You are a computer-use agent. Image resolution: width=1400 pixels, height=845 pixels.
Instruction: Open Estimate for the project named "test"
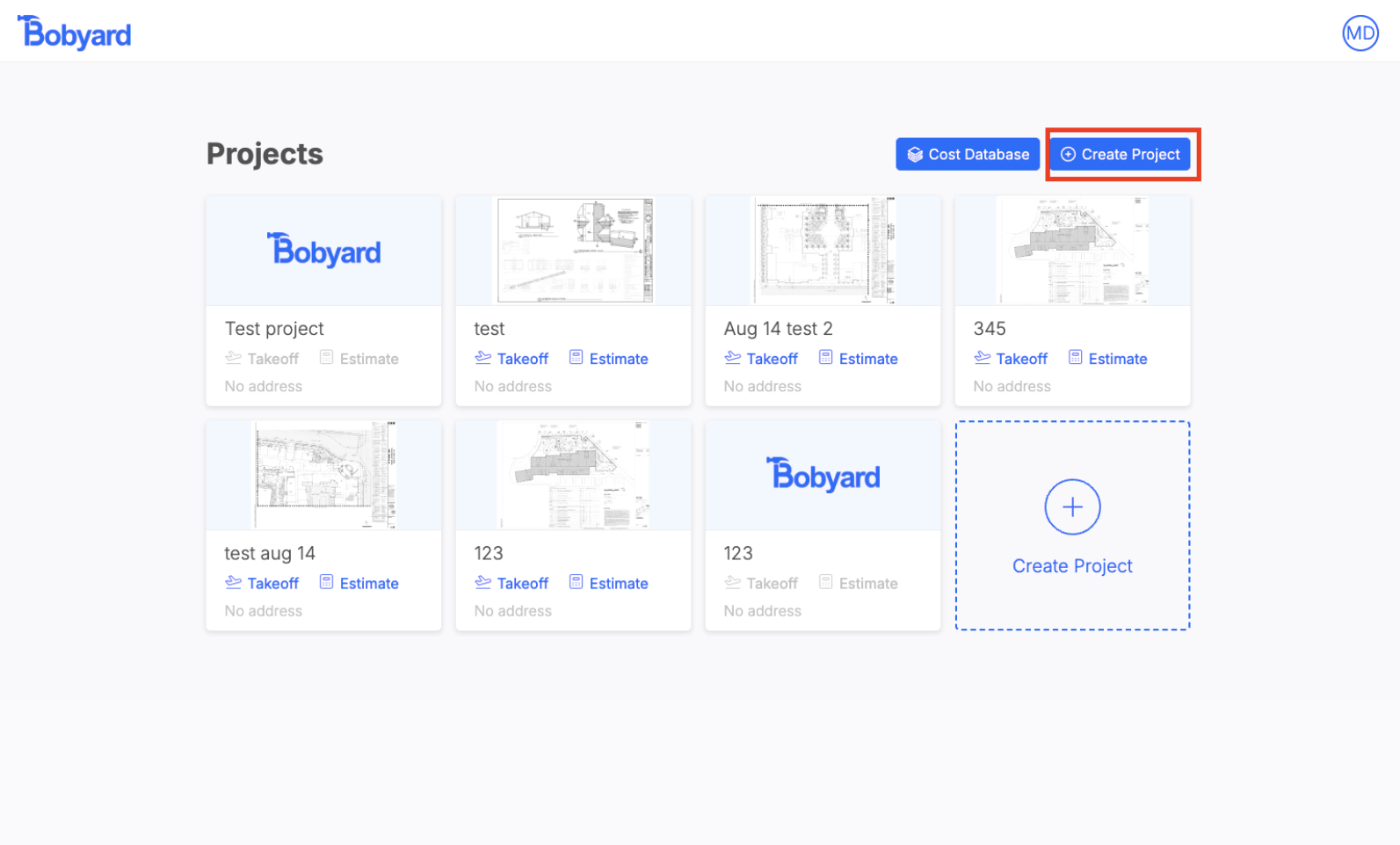point(608,359)
